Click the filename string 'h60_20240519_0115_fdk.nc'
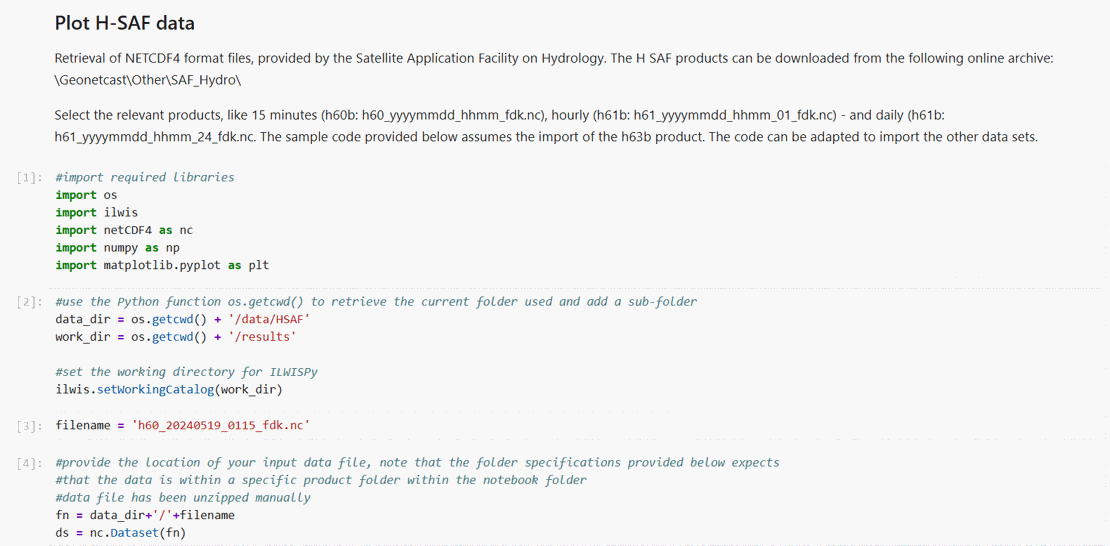This screenshot has height=546, width=1110. coord(220,425)
